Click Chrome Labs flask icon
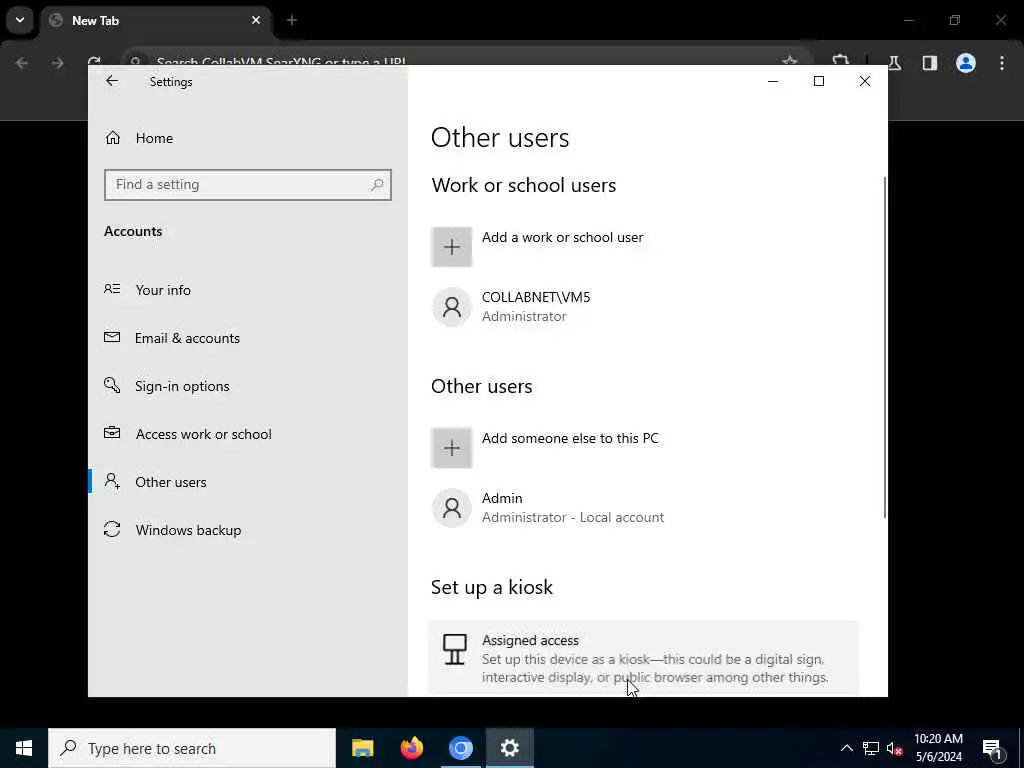The height and width of the screenshot is (768, 1024). coord(894,63)
